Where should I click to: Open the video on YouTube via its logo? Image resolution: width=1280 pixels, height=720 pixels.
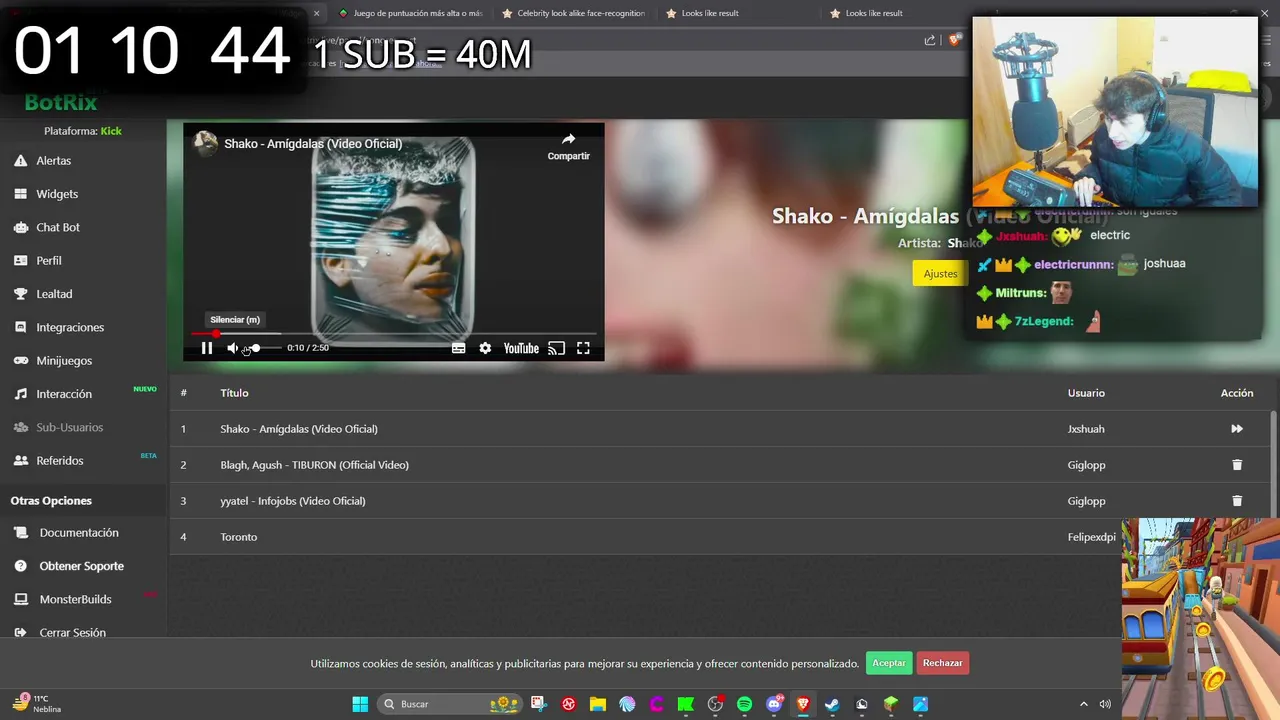pyautogui.click(x=521, y=348)
